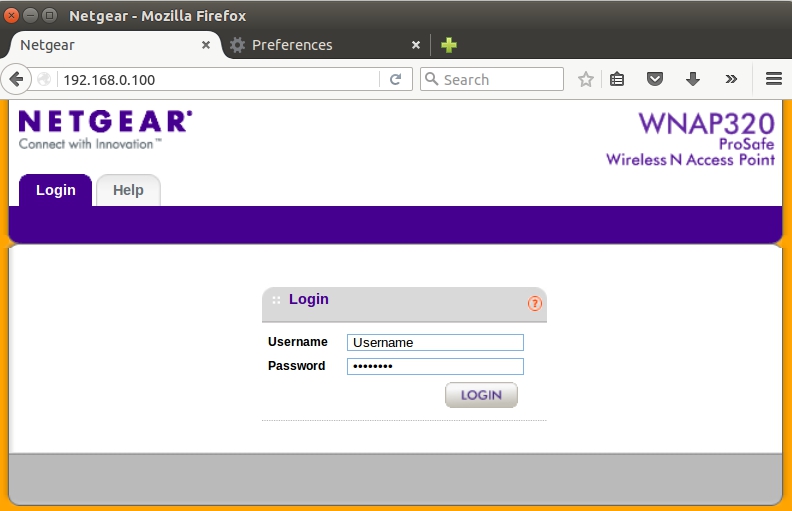Image resolution: width=792 pixels, height=511 pixels.
Task: Show bookmarks list icon
Action: point(617,79)
